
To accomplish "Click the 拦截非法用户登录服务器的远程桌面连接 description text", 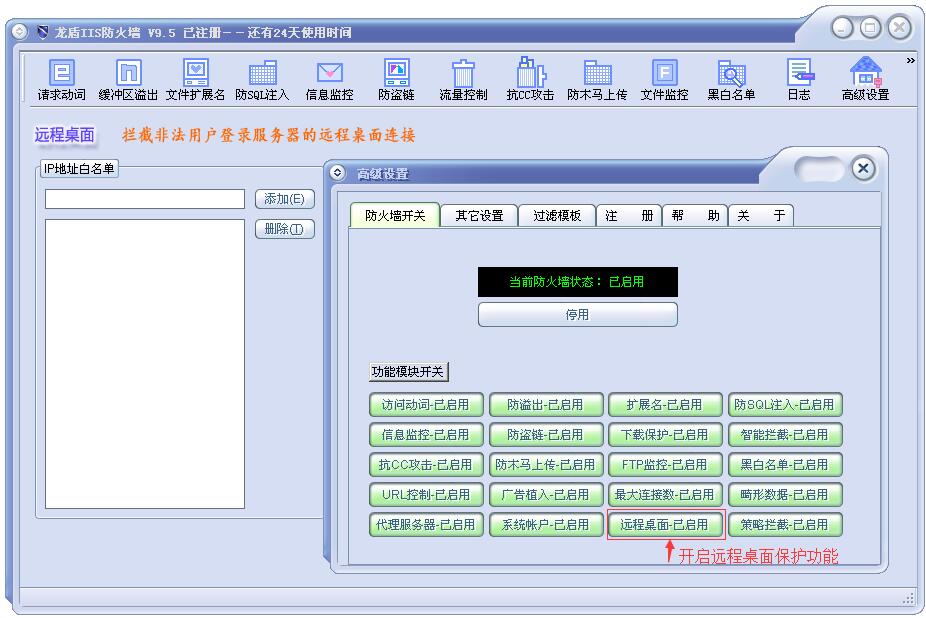I will click(x=269, y=135).
